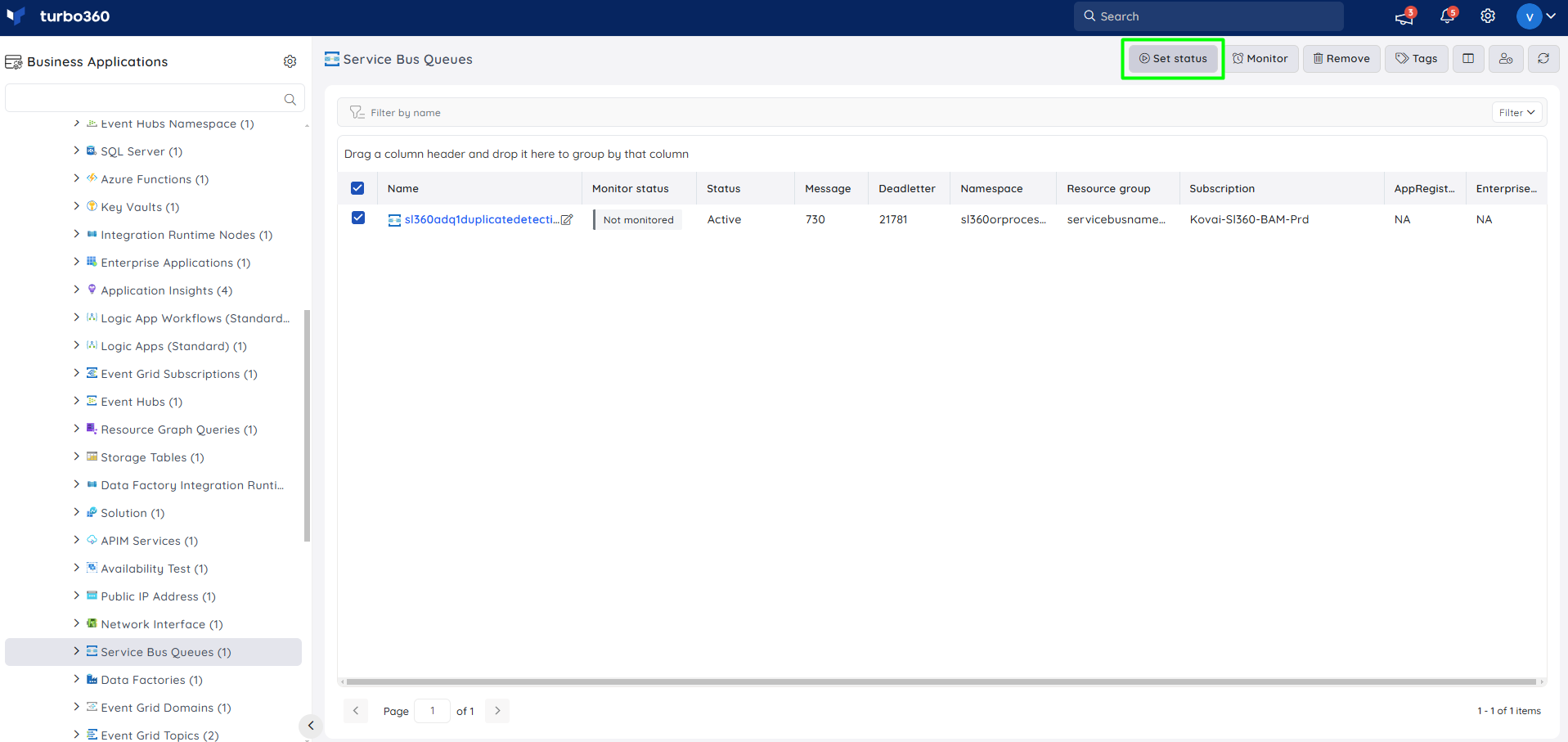1568x742 pixels.
Task: Expand the Event Hubs Namespace node
Action: click(77, 123)
